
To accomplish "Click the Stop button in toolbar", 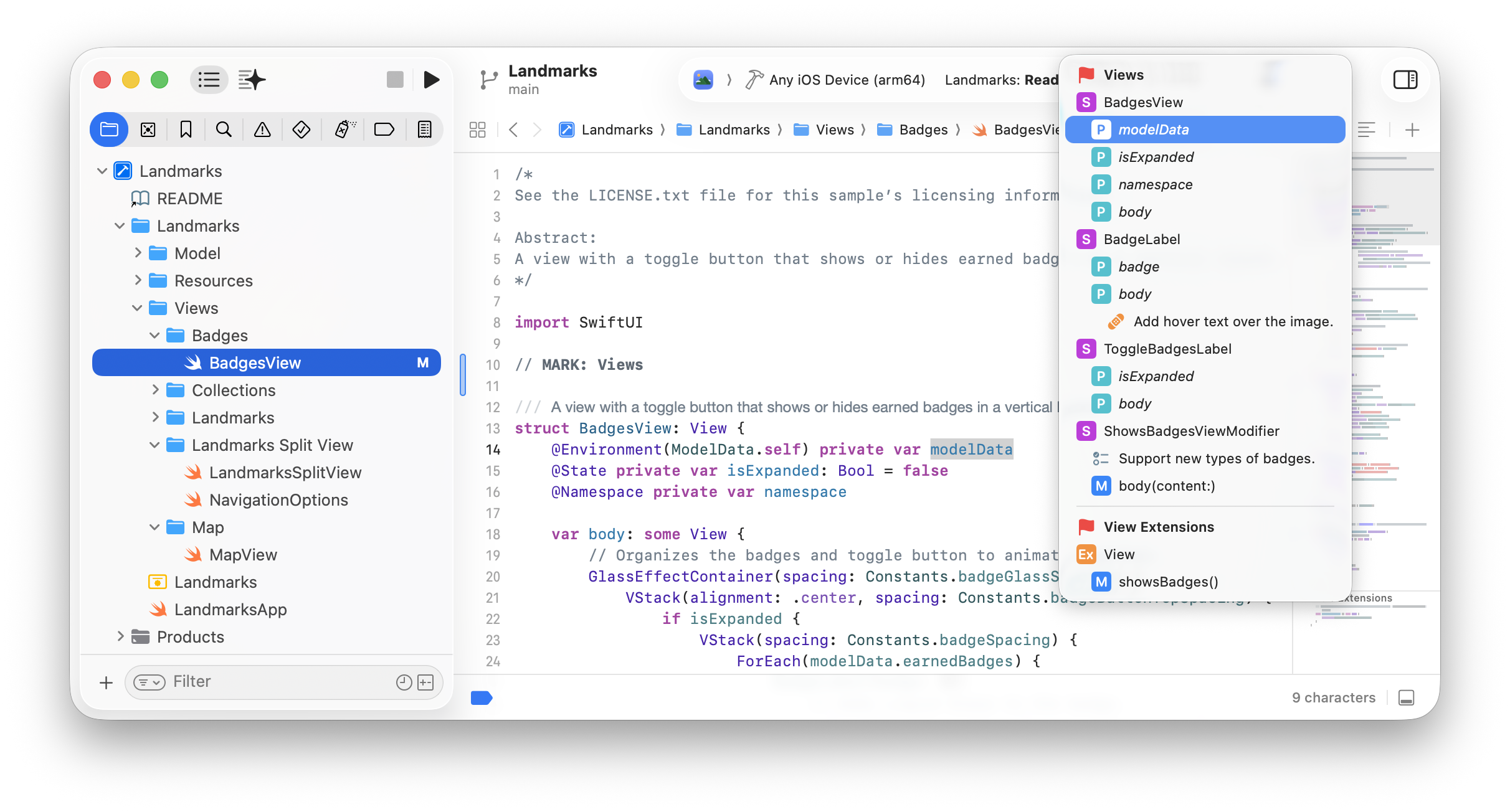I will (395, 80).
